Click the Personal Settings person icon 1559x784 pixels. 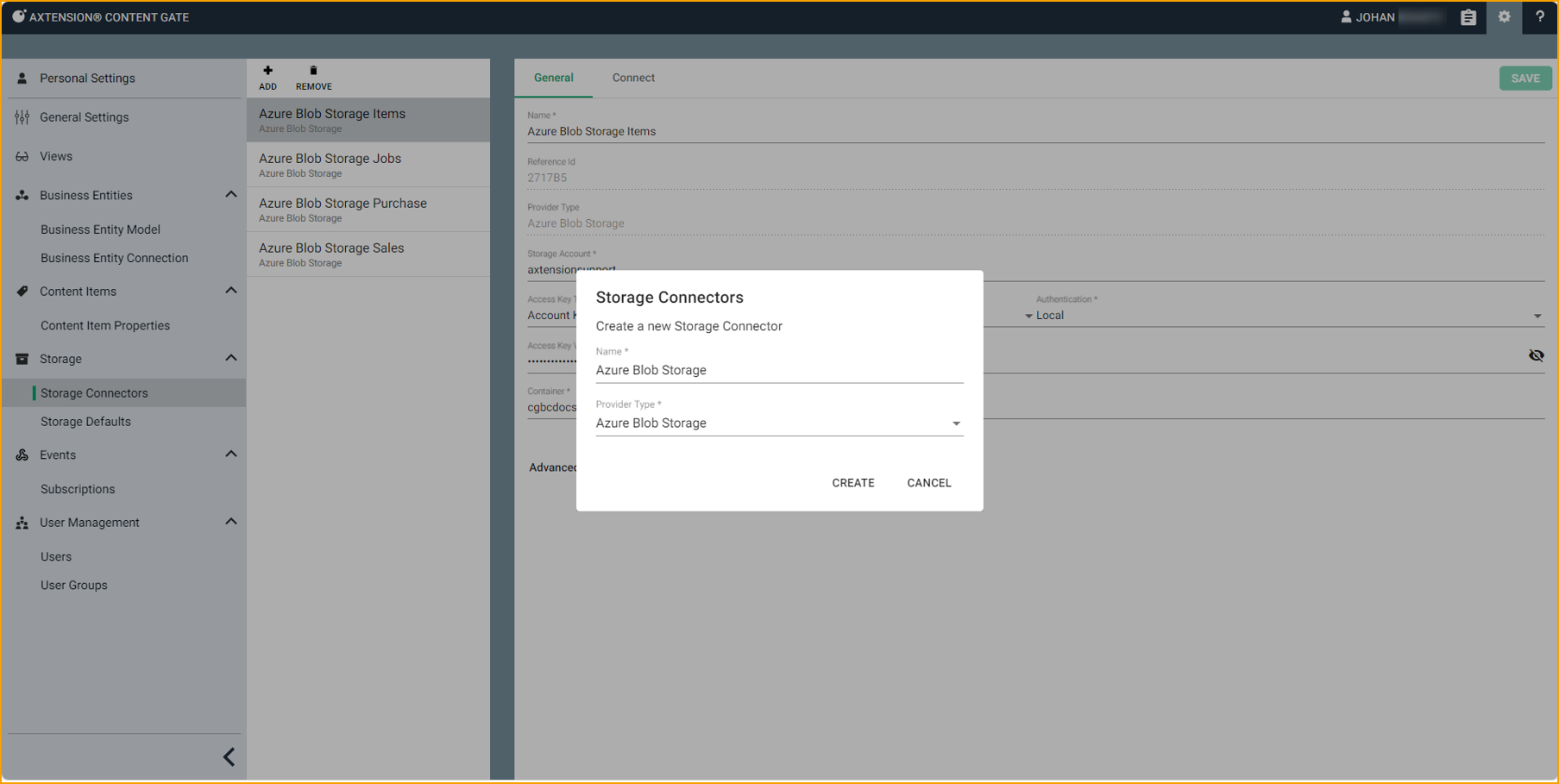(x=22, y=78)
